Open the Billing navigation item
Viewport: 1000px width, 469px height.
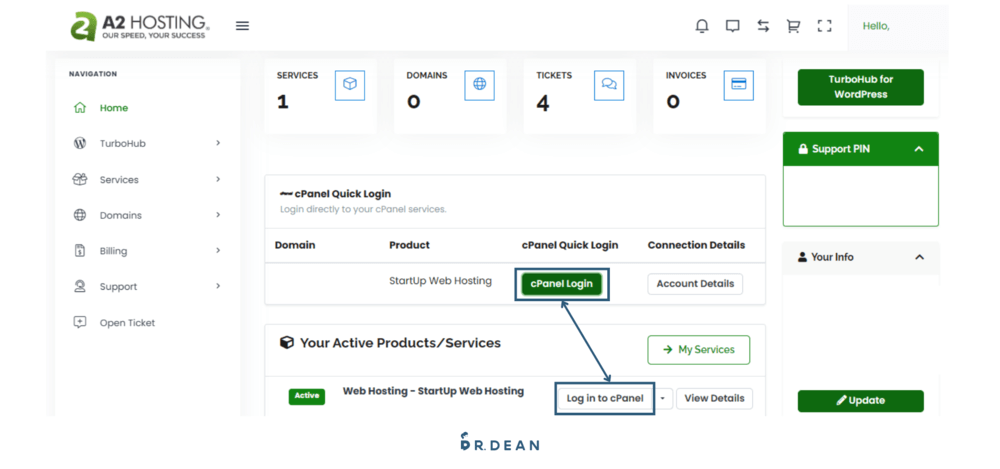113,251
